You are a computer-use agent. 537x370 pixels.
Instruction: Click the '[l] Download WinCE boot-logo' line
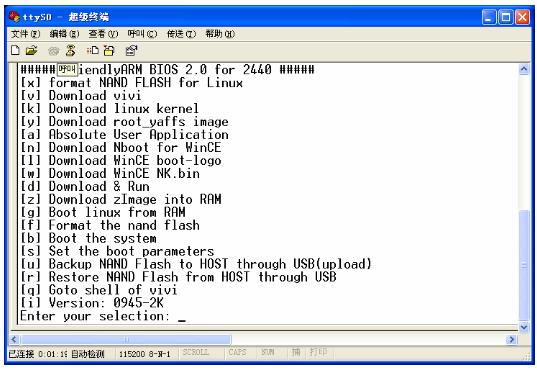121,161
